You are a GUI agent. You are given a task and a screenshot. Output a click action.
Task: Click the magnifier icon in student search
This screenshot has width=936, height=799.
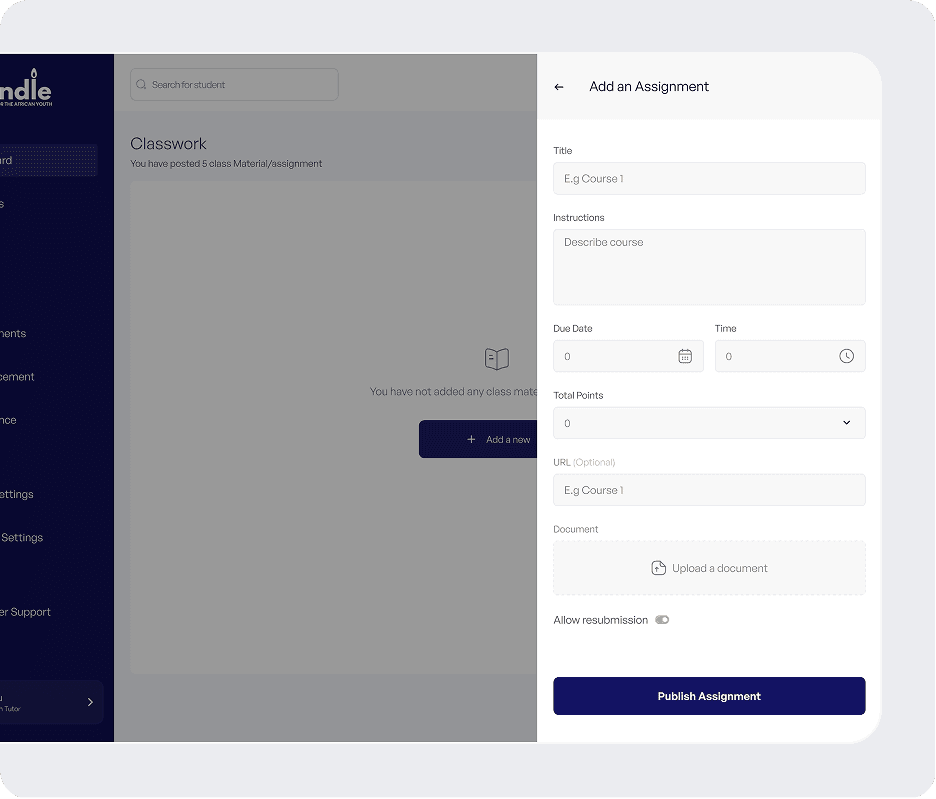pos(141,85)
